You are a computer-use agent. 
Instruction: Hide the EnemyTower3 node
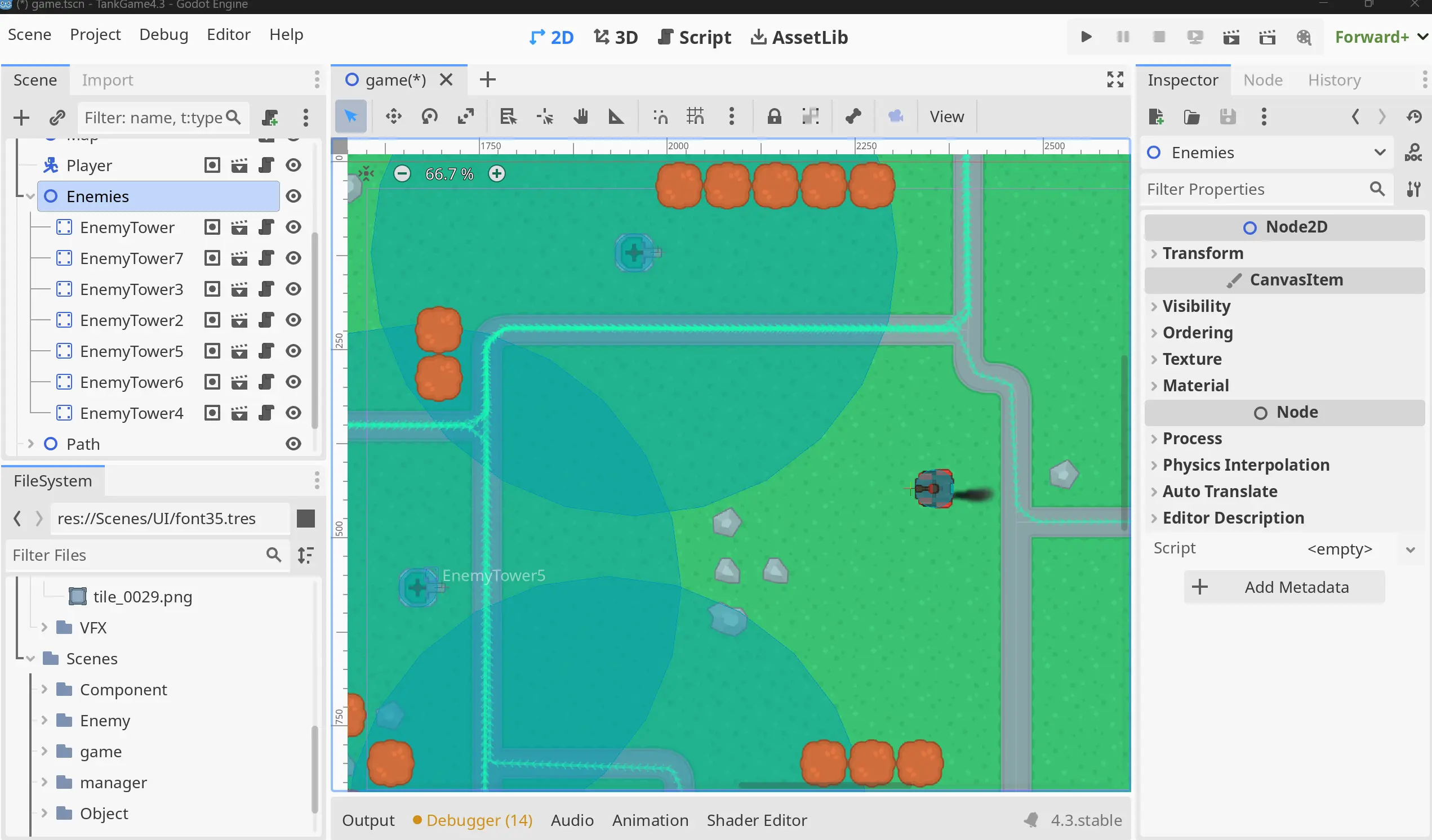[x=293, y=289]
